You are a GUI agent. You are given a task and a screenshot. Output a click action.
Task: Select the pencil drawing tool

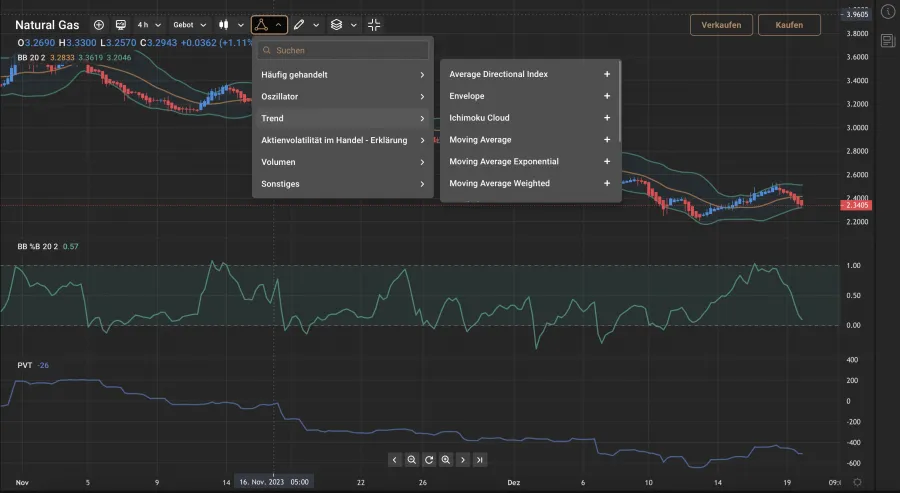pyautogui.click(x=299, y=25)
